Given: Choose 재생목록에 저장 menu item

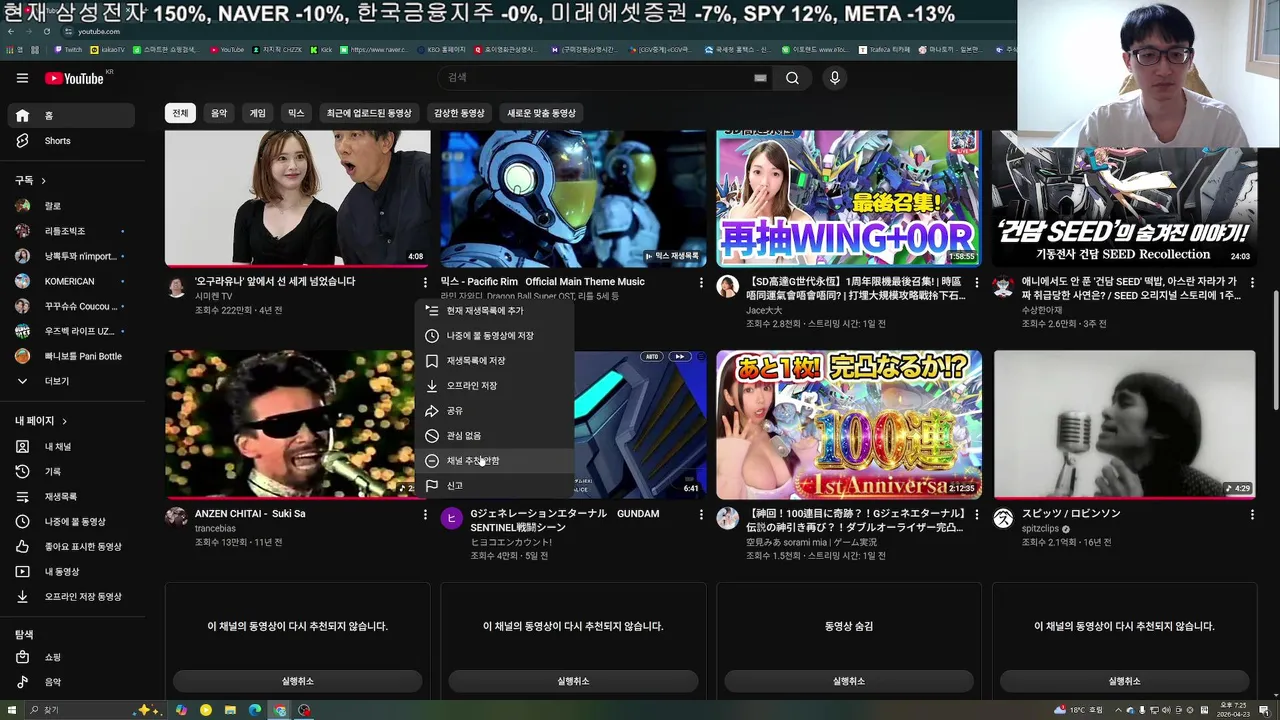Looking at the screenshot, I should 495,361.
